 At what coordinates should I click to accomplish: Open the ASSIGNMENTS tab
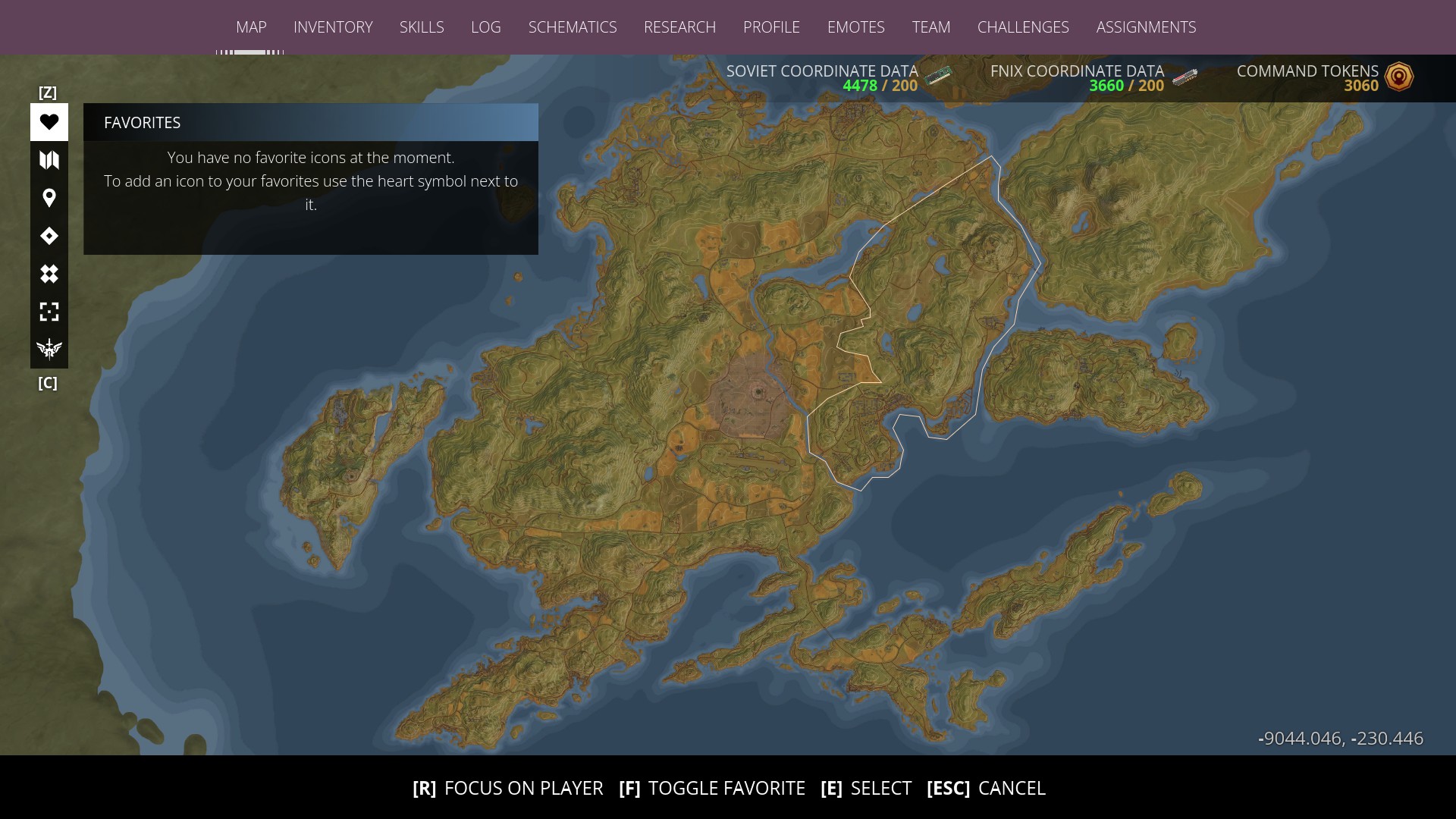click(x=1146, y=27)
